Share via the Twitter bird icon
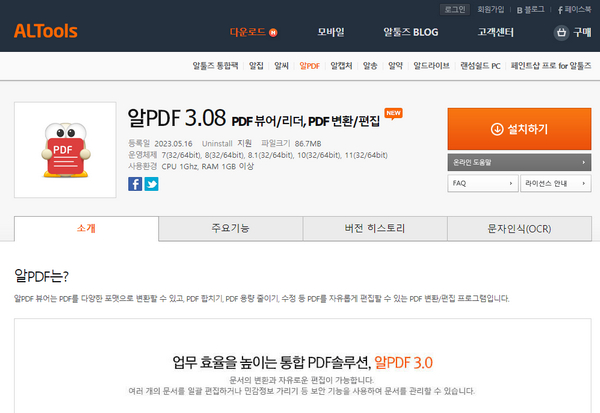This screenshot has height=413, width=600. (151, 184)
